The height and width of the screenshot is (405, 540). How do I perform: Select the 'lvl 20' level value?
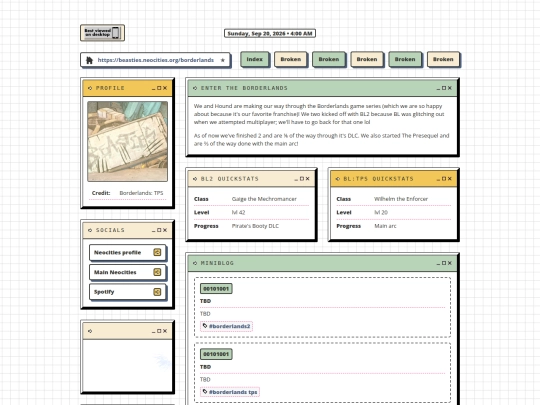click(x=381, y=212)
